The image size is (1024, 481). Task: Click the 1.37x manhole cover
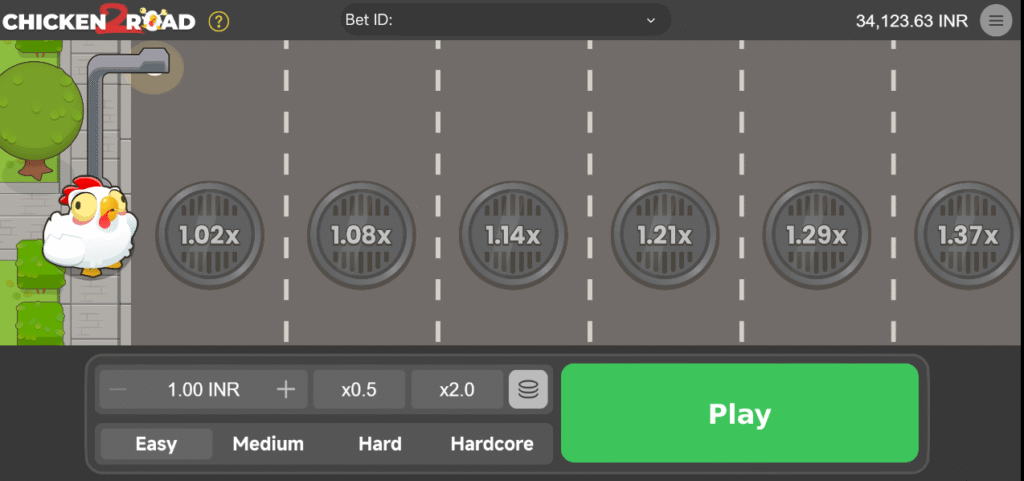click(x=968, y=236)
